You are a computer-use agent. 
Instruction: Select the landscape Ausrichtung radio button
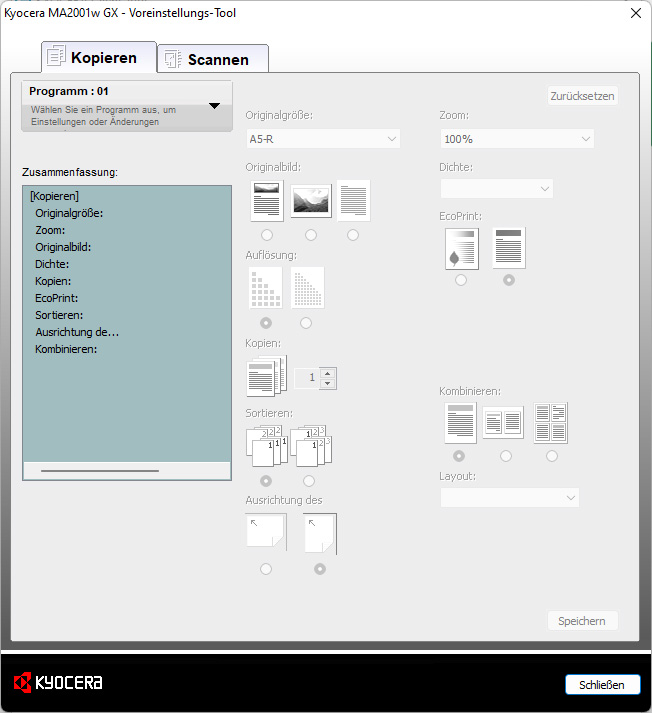(x=266, y=569)
